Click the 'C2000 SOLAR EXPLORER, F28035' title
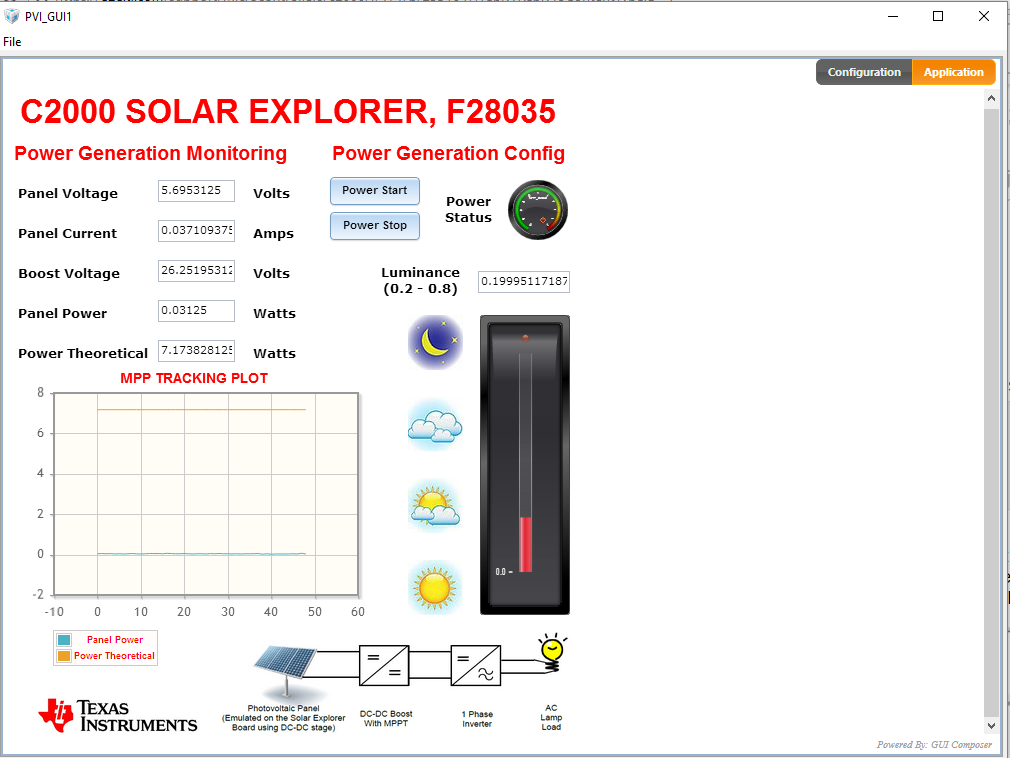 click(288, 111)
